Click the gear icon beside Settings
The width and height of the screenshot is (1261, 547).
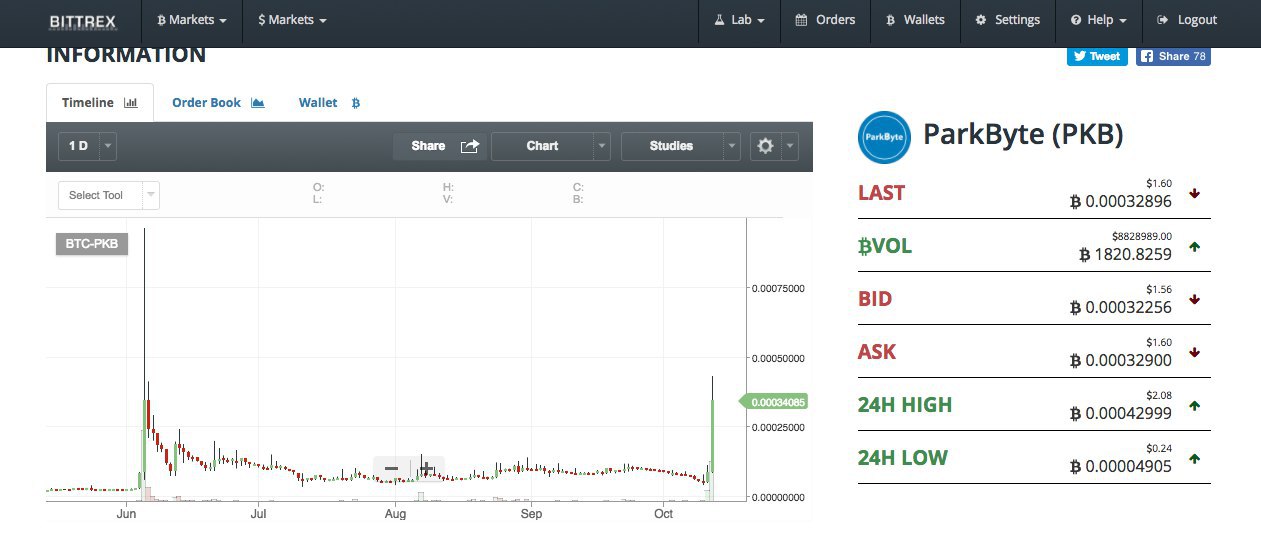981,20
